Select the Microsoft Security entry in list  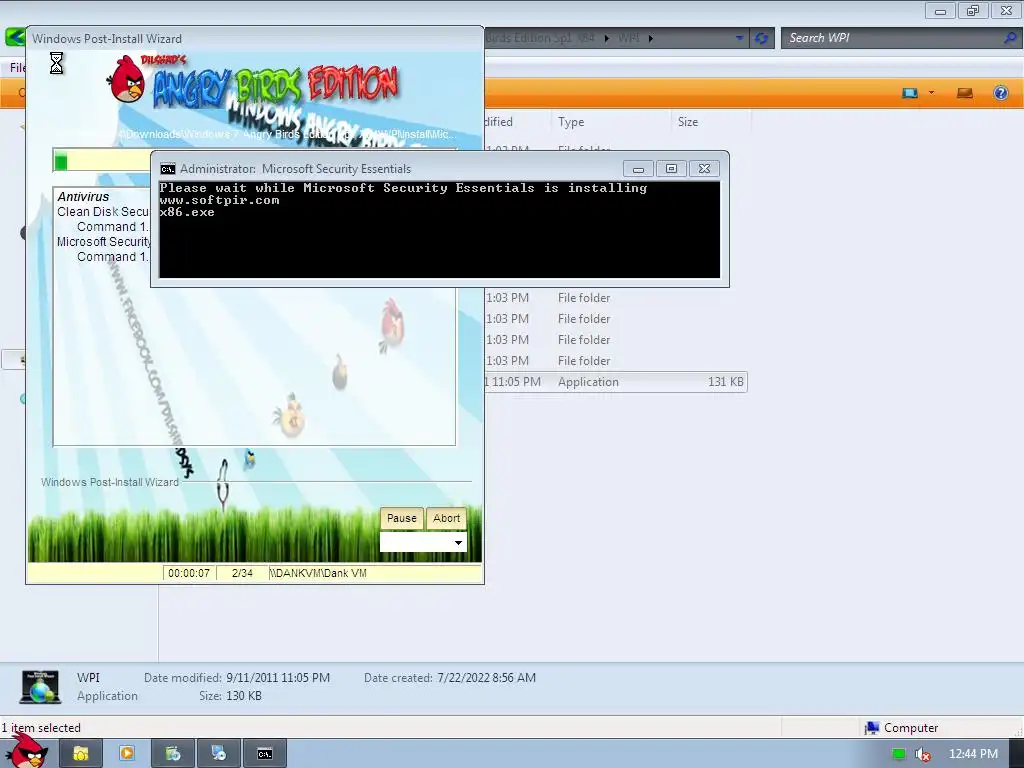(x=104, y=242)
